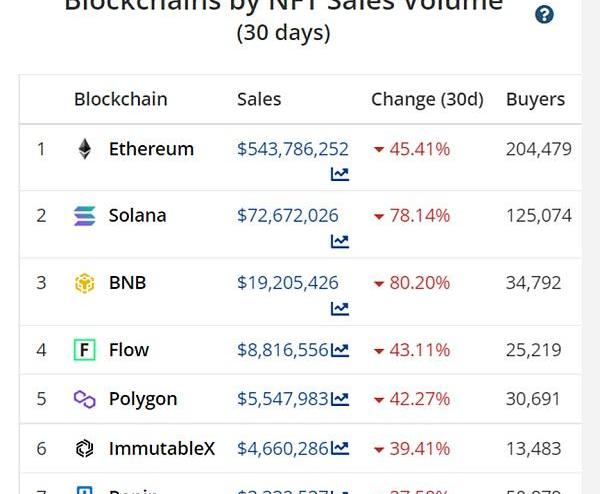Click the BNB logo icon
600x494 pixels.
click(x=85, y=283)
